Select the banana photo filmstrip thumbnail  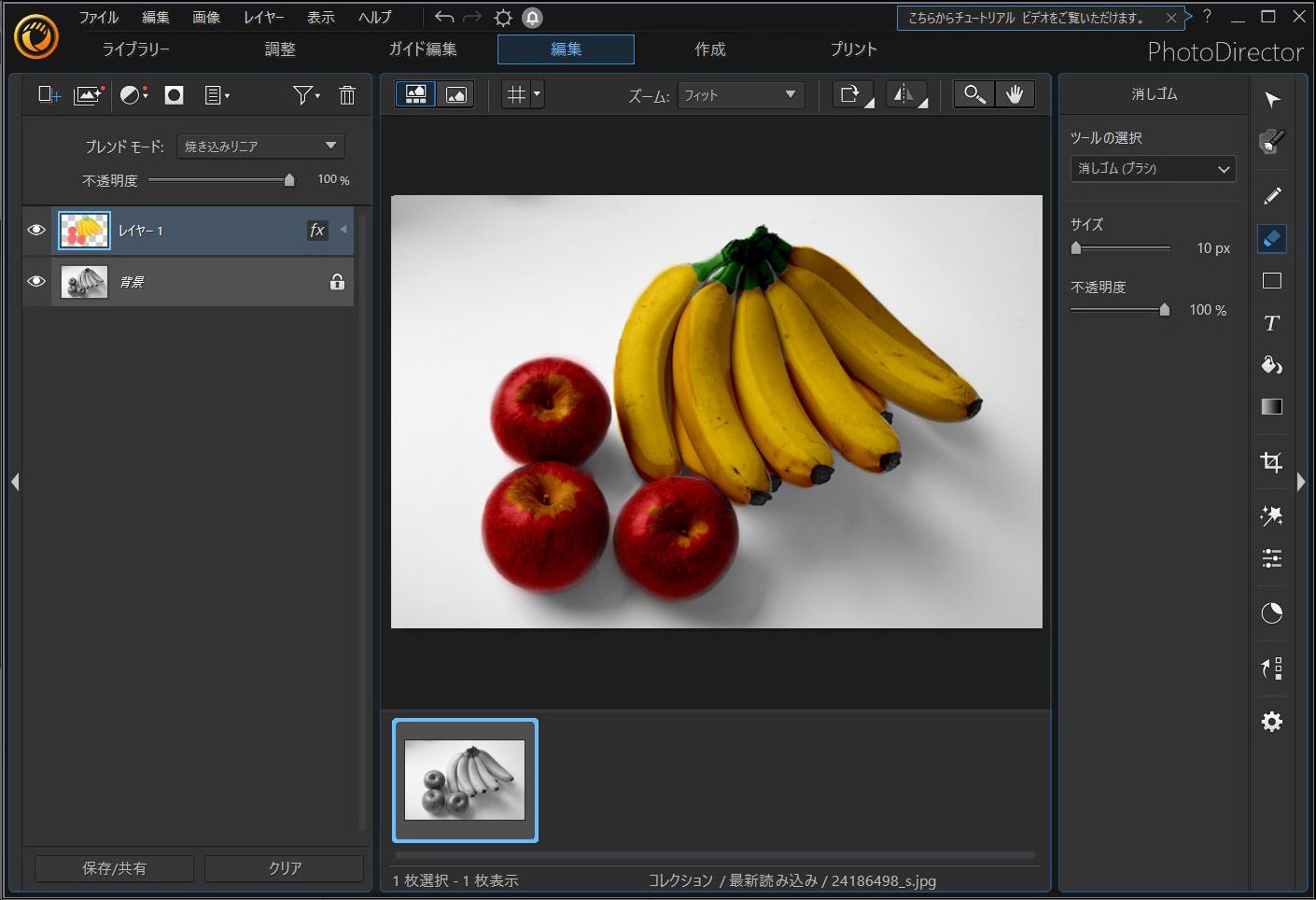point(465,780)
